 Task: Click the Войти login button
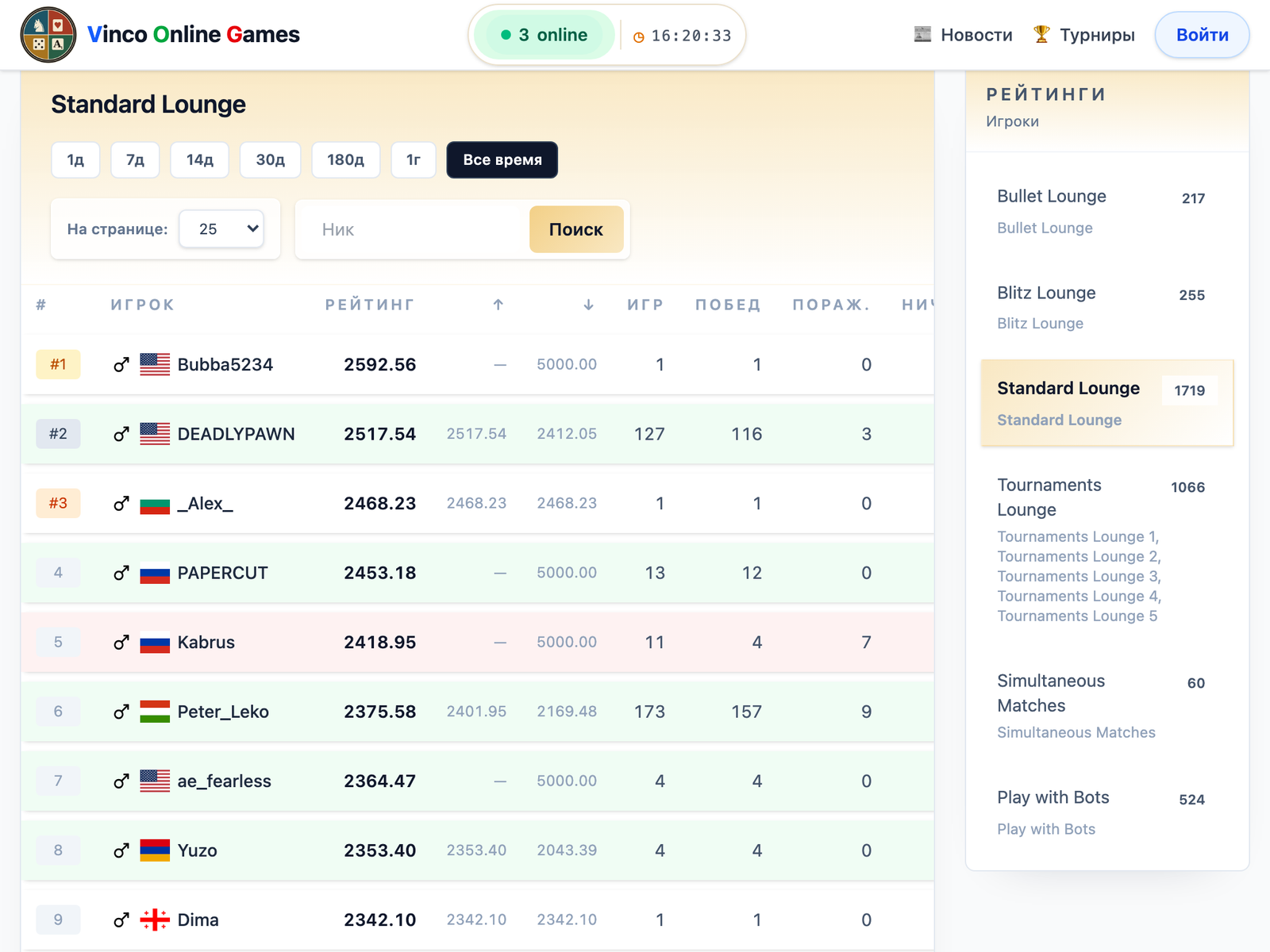tap(1202, 35)
